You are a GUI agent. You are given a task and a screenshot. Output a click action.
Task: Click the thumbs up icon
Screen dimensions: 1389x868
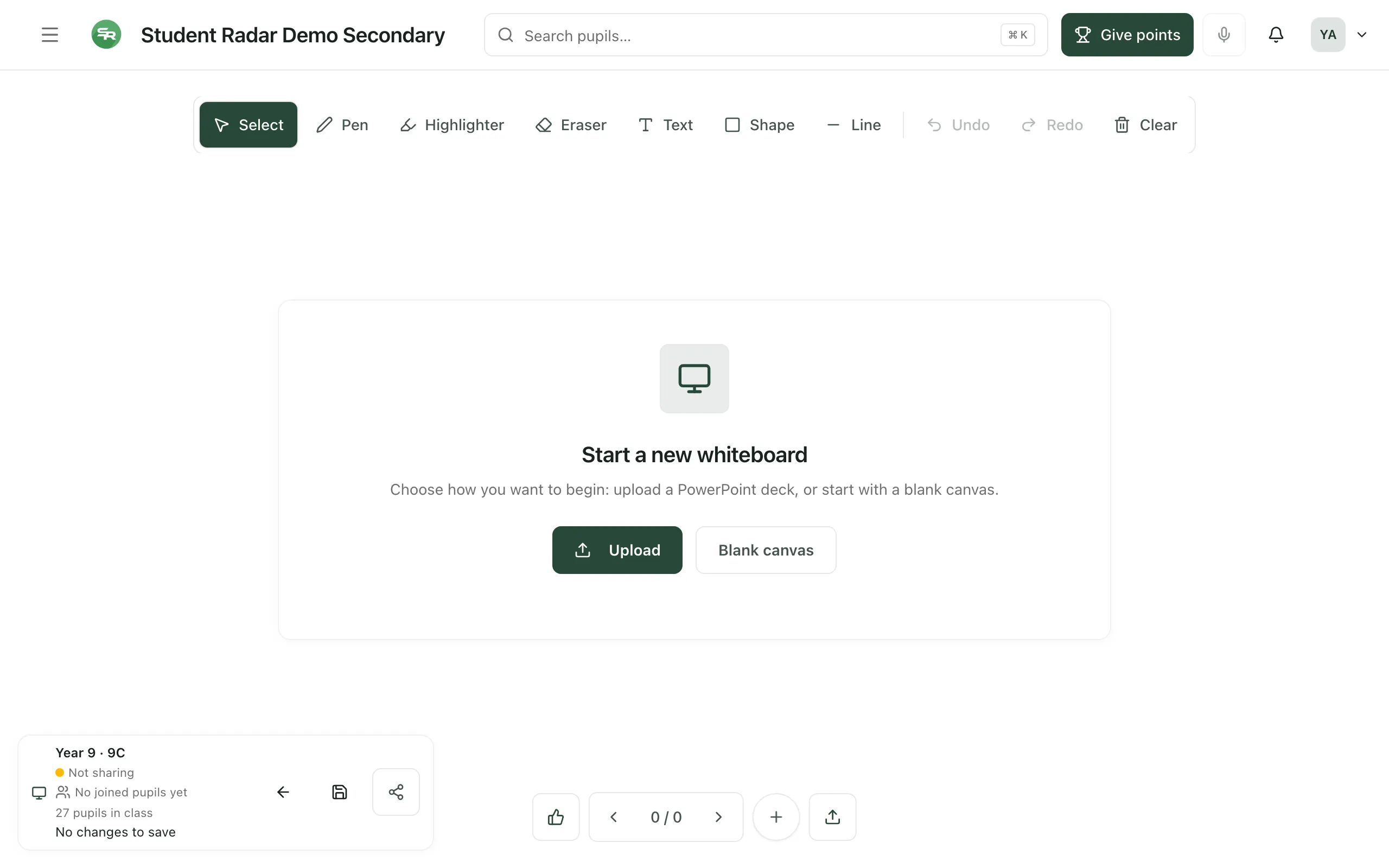(x=556, y=817)
